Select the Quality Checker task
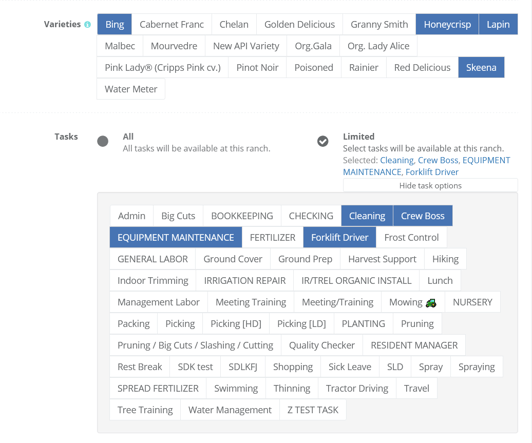Image resolution: width=532 pixels, height=443 pixels. [x=322, y=345]
